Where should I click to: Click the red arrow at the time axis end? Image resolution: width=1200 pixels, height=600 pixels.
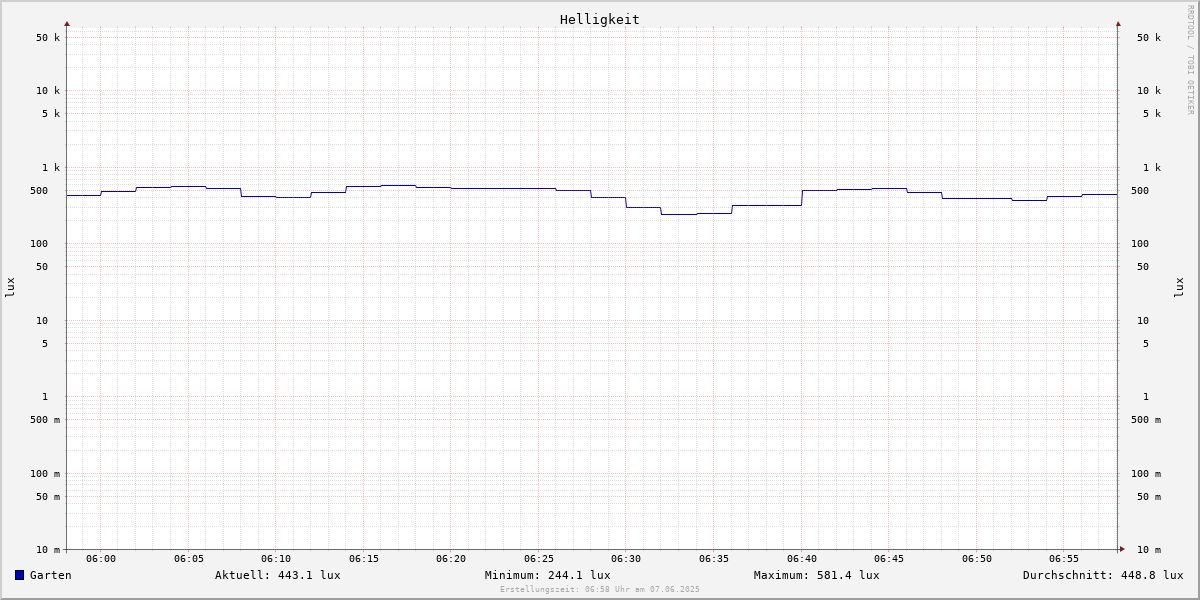[x=1122, y=549]
